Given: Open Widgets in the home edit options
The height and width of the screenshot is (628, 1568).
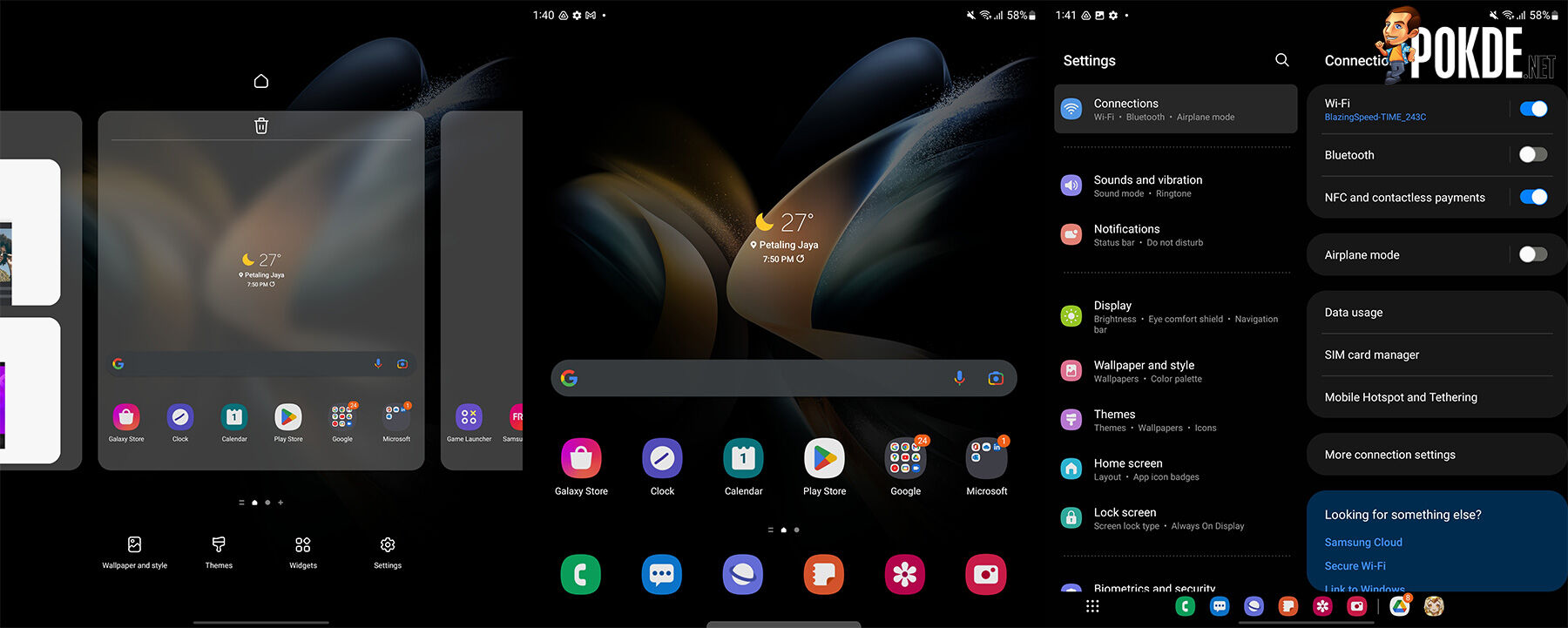Looking at the screenshot, I should click(302, 553).
